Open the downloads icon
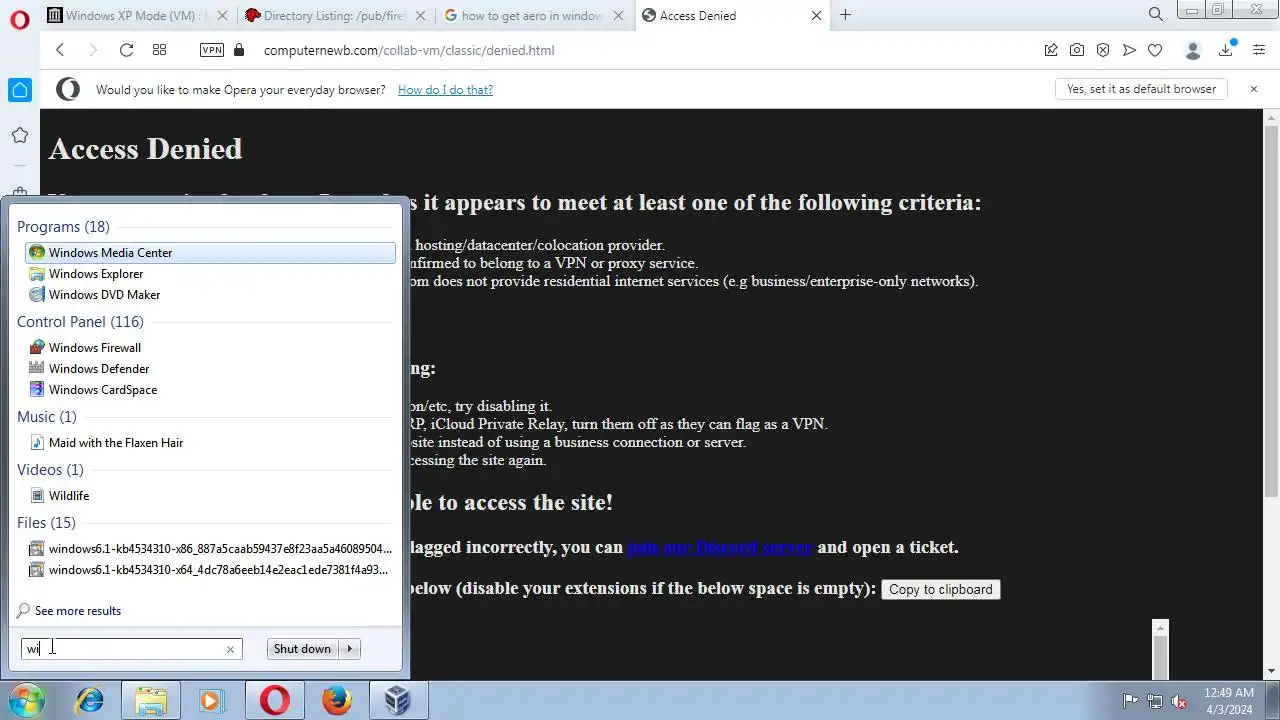Viewport: 1280px width, 720px height. [1226, 49]
